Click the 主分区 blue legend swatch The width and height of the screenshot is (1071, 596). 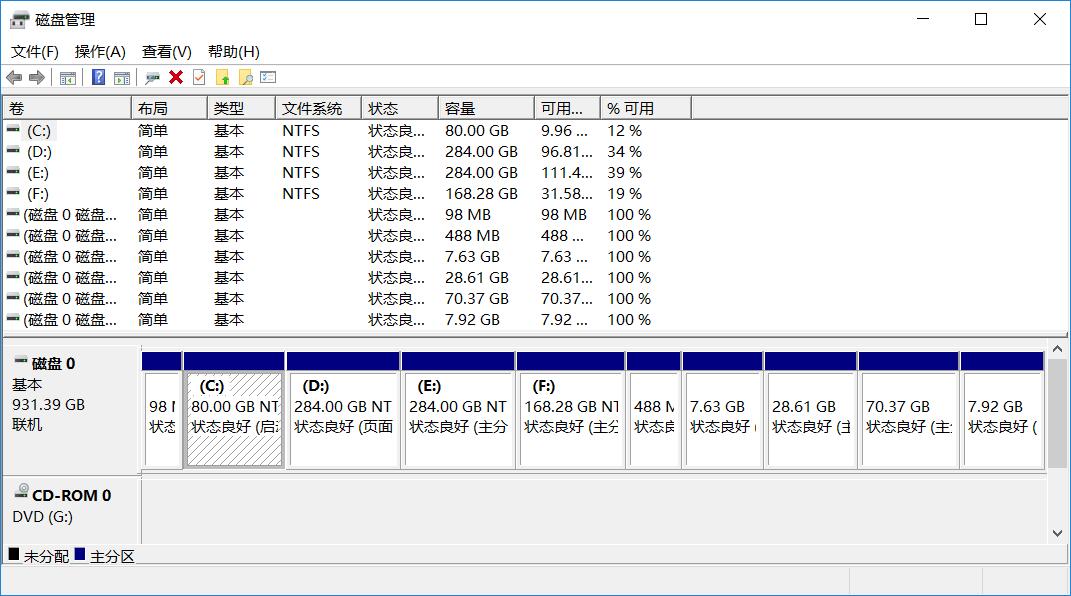click(80, 554)
